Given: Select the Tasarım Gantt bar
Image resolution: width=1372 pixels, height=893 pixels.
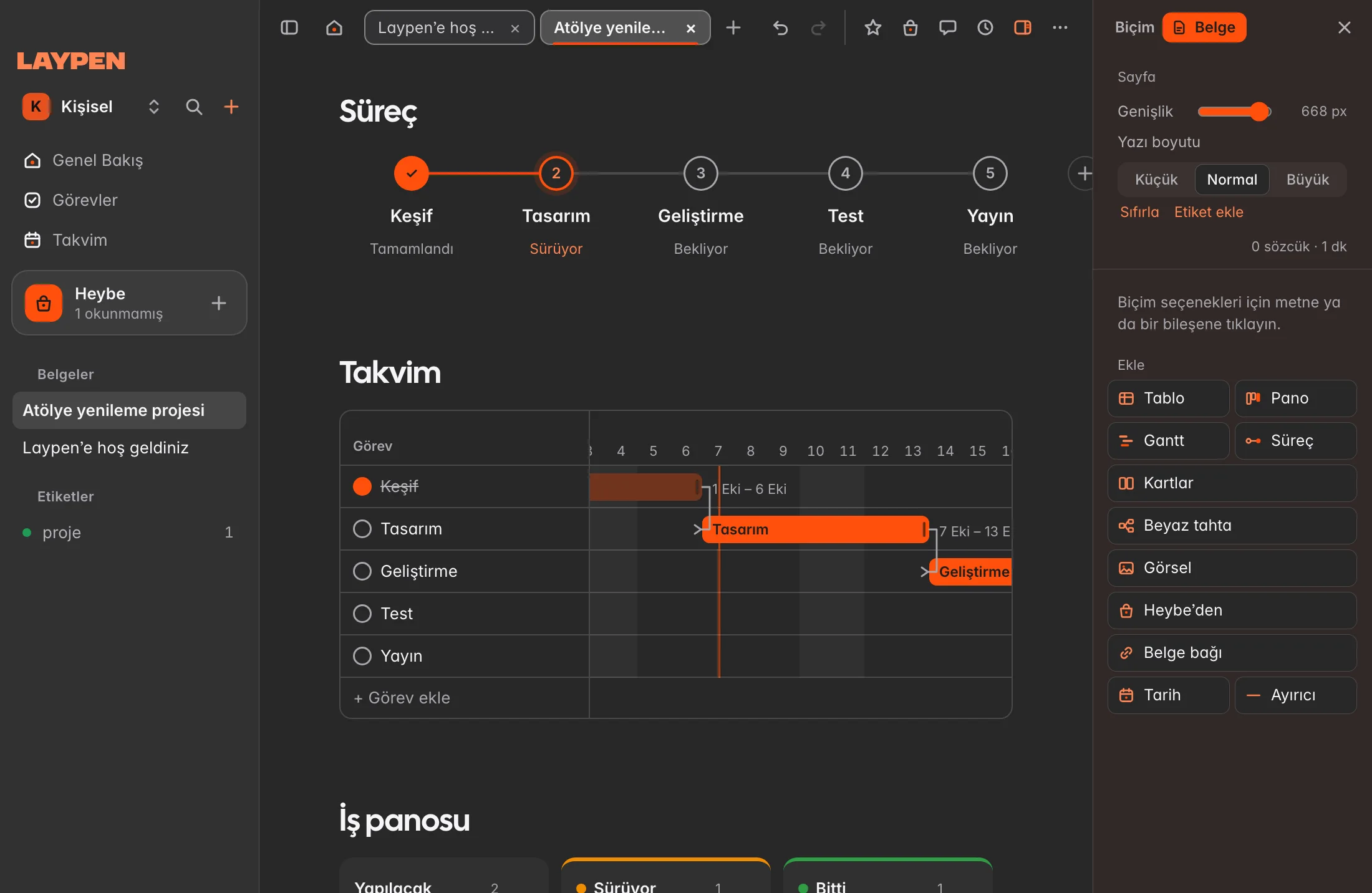Looking at the screenshot, I should (816, 529).
